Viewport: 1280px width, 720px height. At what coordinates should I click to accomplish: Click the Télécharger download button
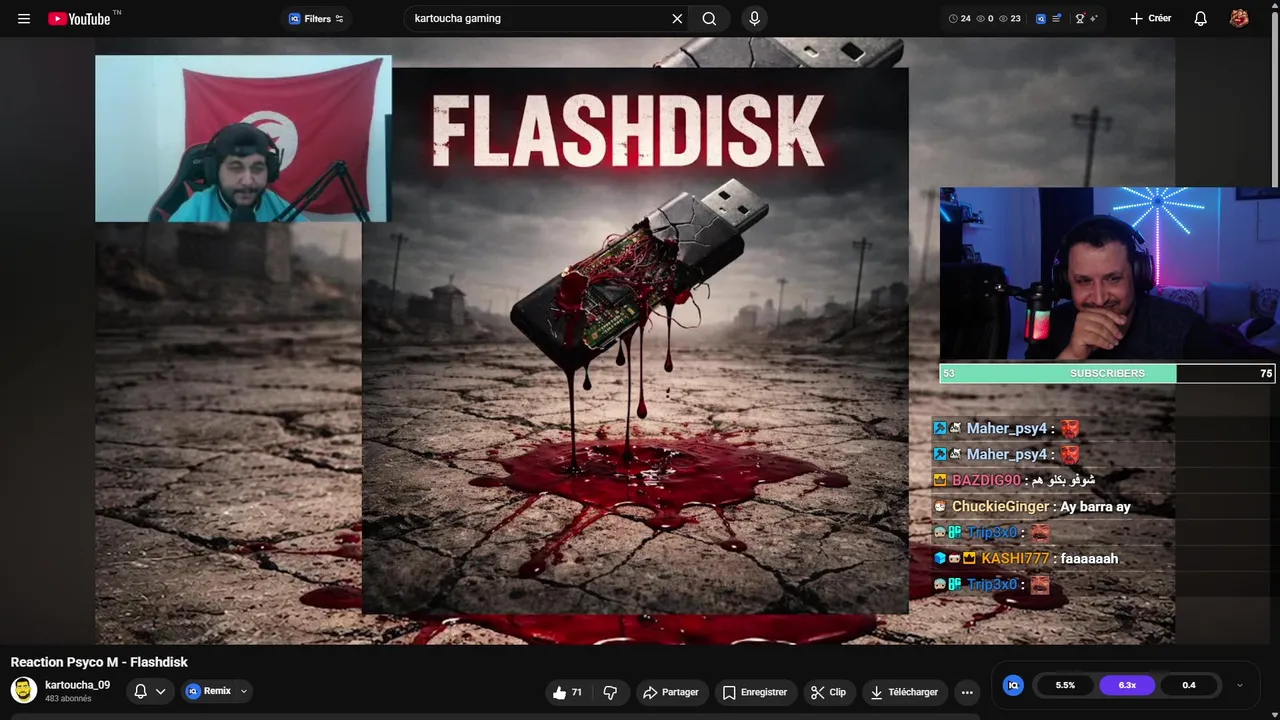point(905,692)
